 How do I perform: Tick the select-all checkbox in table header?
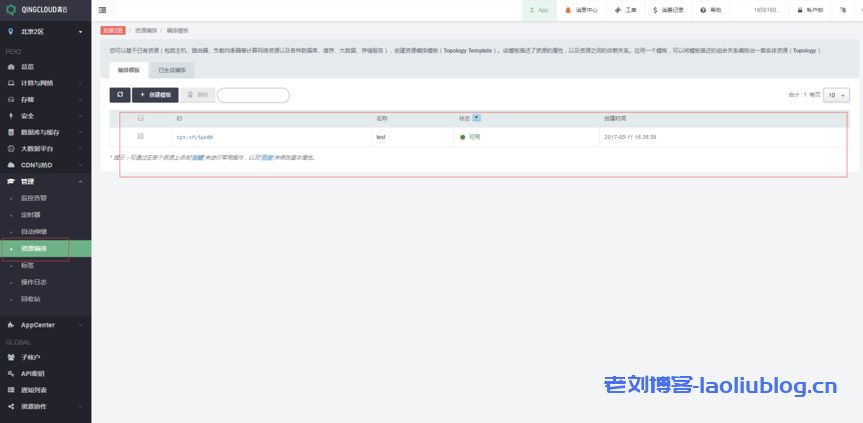(x=141, y=118)
